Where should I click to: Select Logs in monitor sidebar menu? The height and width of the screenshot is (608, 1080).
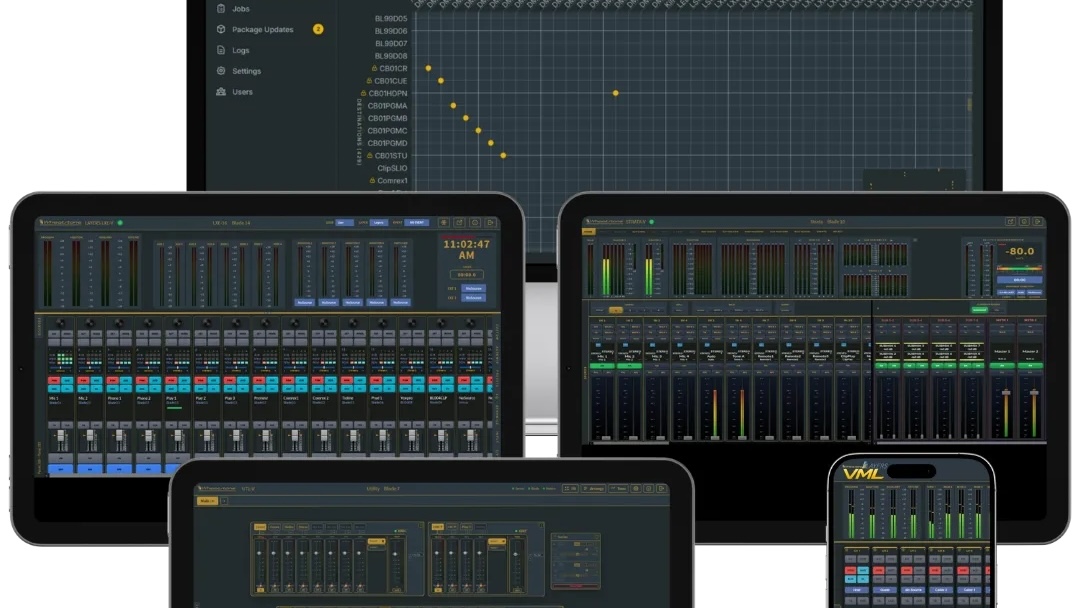click(240, 50)
